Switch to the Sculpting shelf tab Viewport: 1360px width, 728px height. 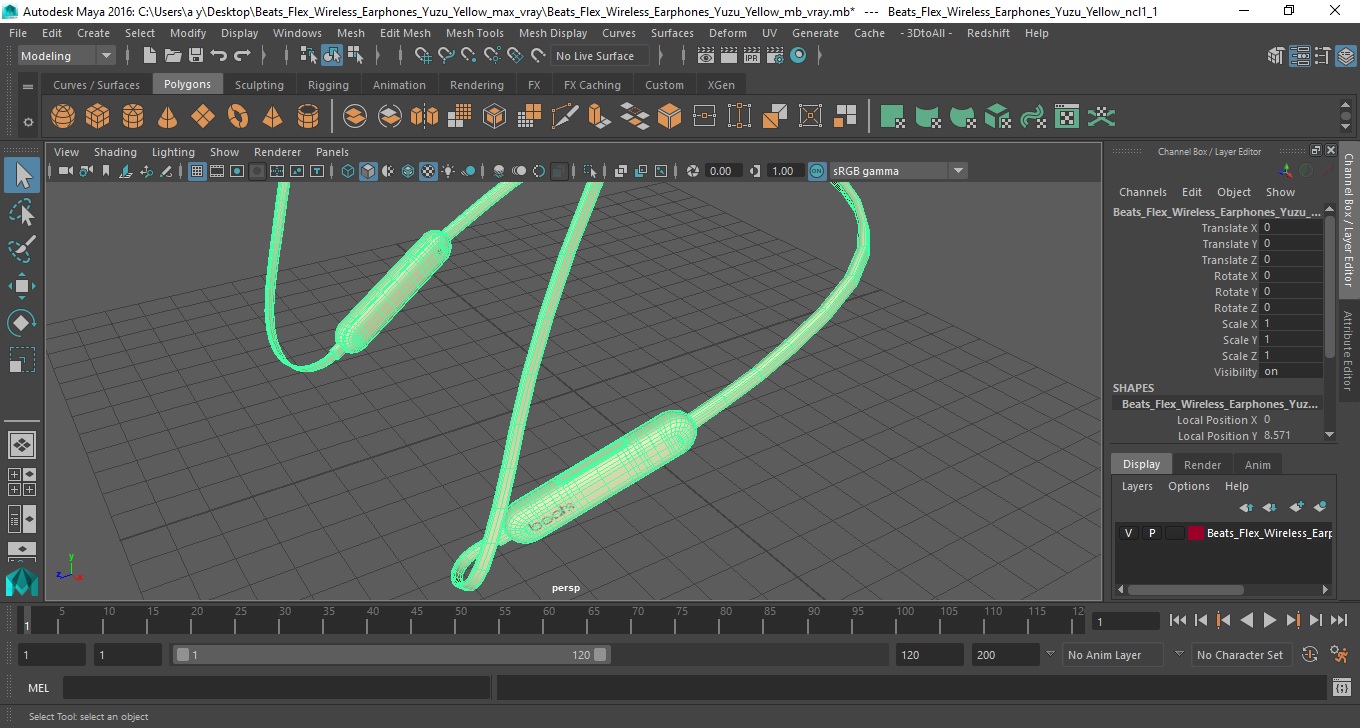coord(259,85)
